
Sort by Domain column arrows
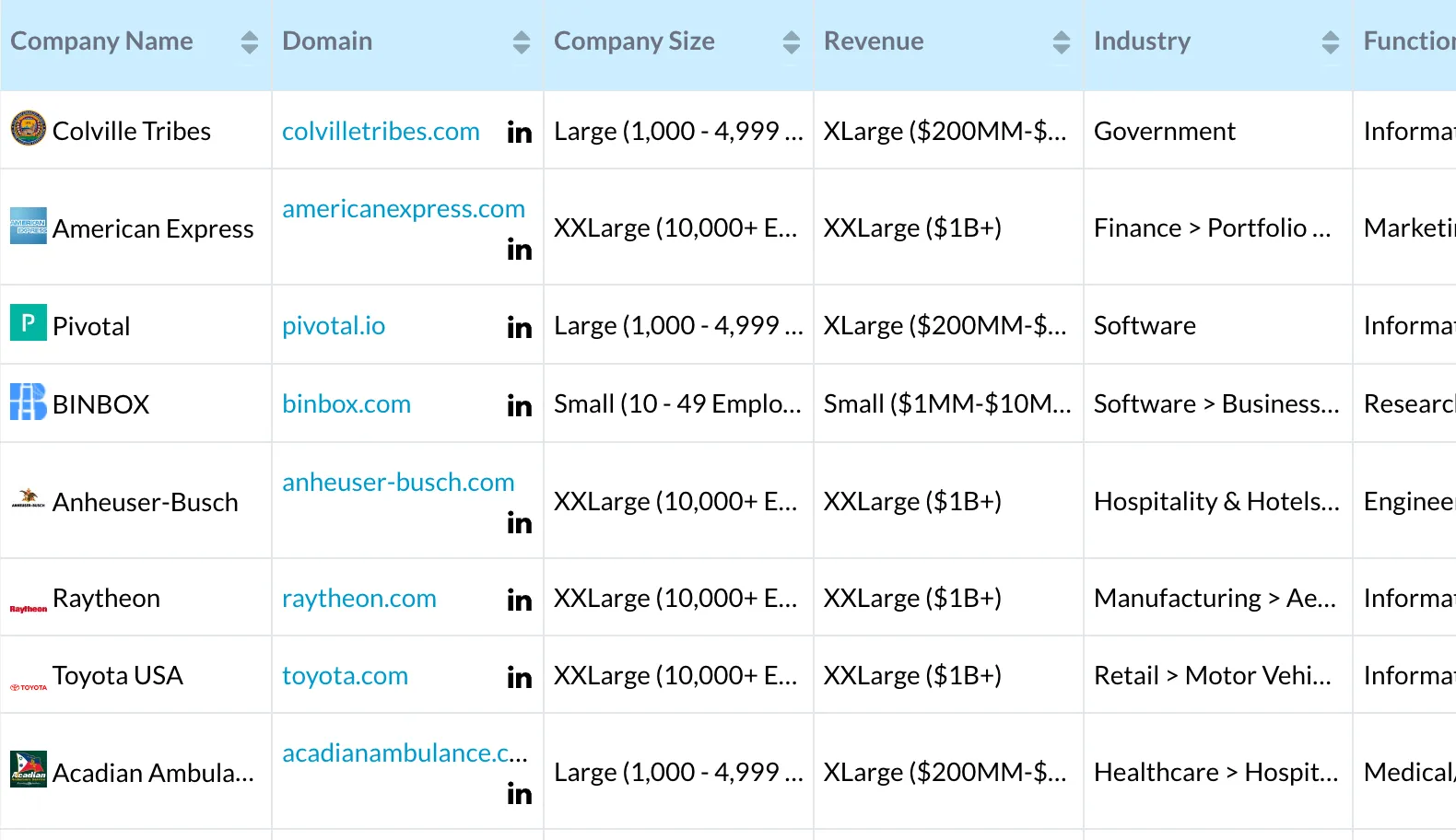click(x=522, y=42)
